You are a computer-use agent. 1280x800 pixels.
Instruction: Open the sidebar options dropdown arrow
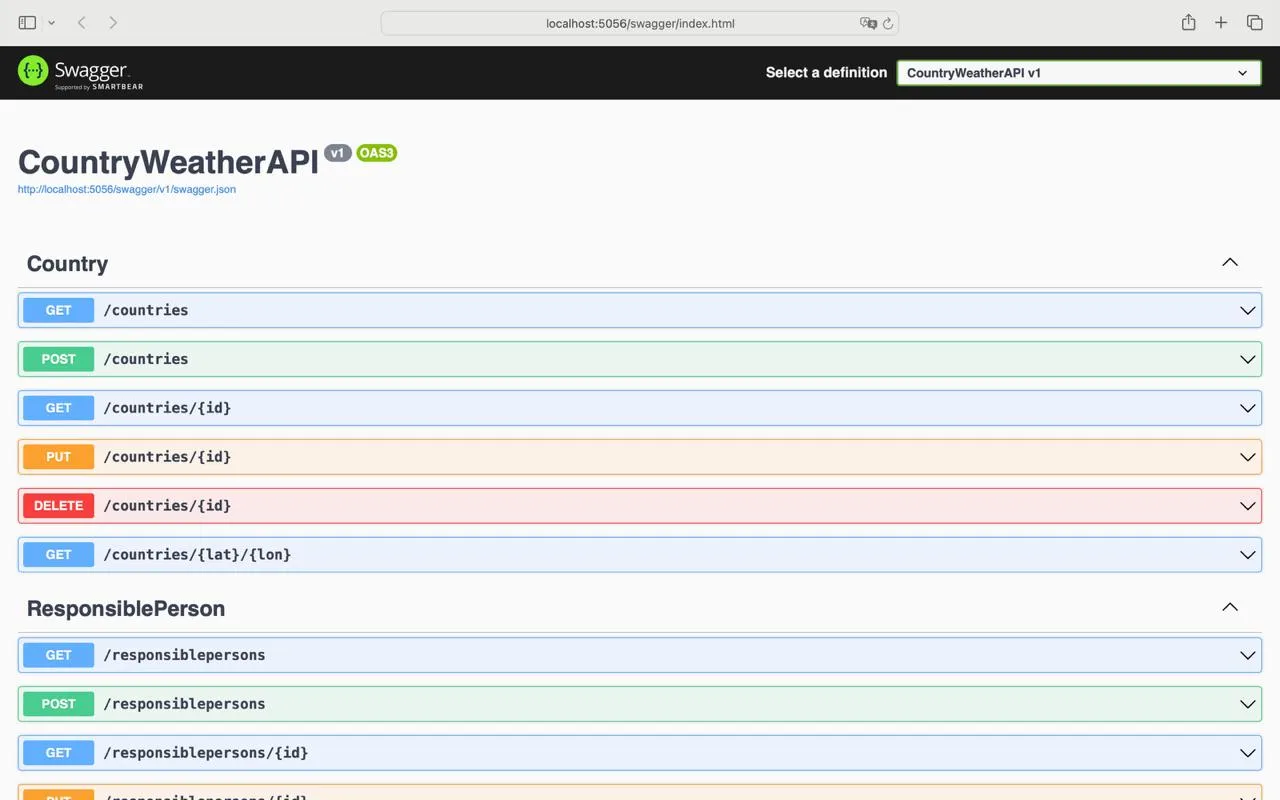coord(51,23)
